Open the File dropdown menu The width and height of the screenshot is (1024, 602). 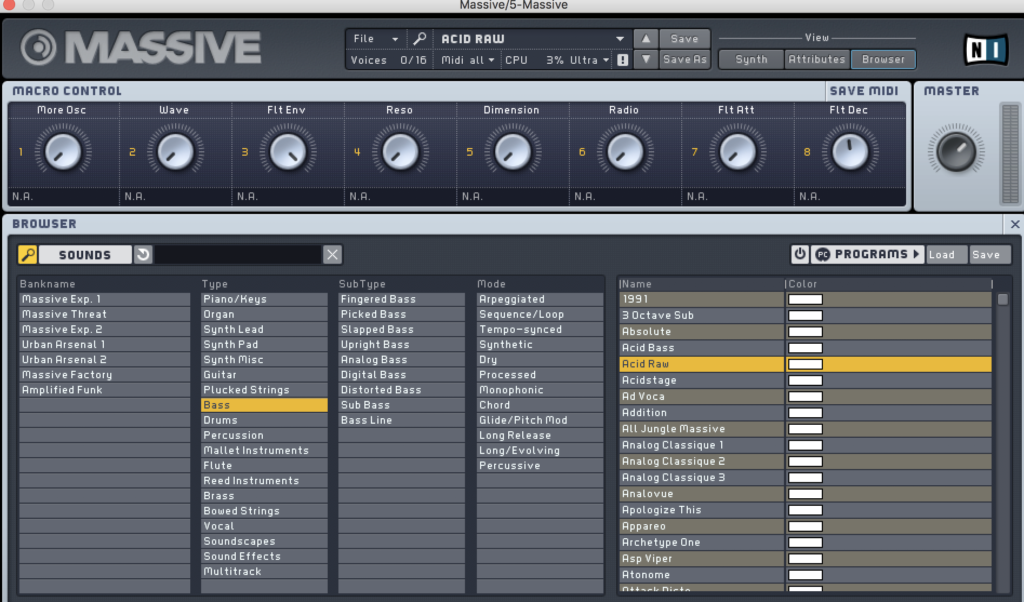tap(376, 39)
